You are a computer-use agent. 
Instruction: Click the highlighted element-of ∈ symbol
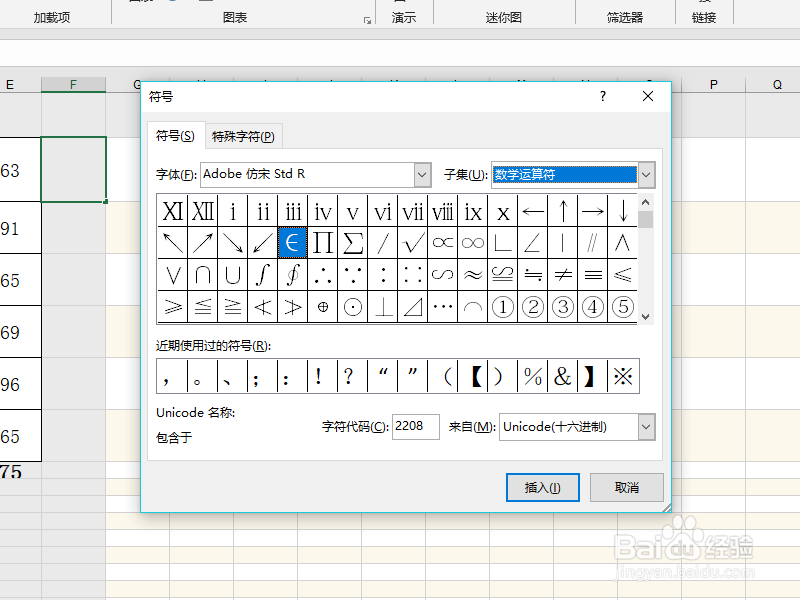(292, 241)
